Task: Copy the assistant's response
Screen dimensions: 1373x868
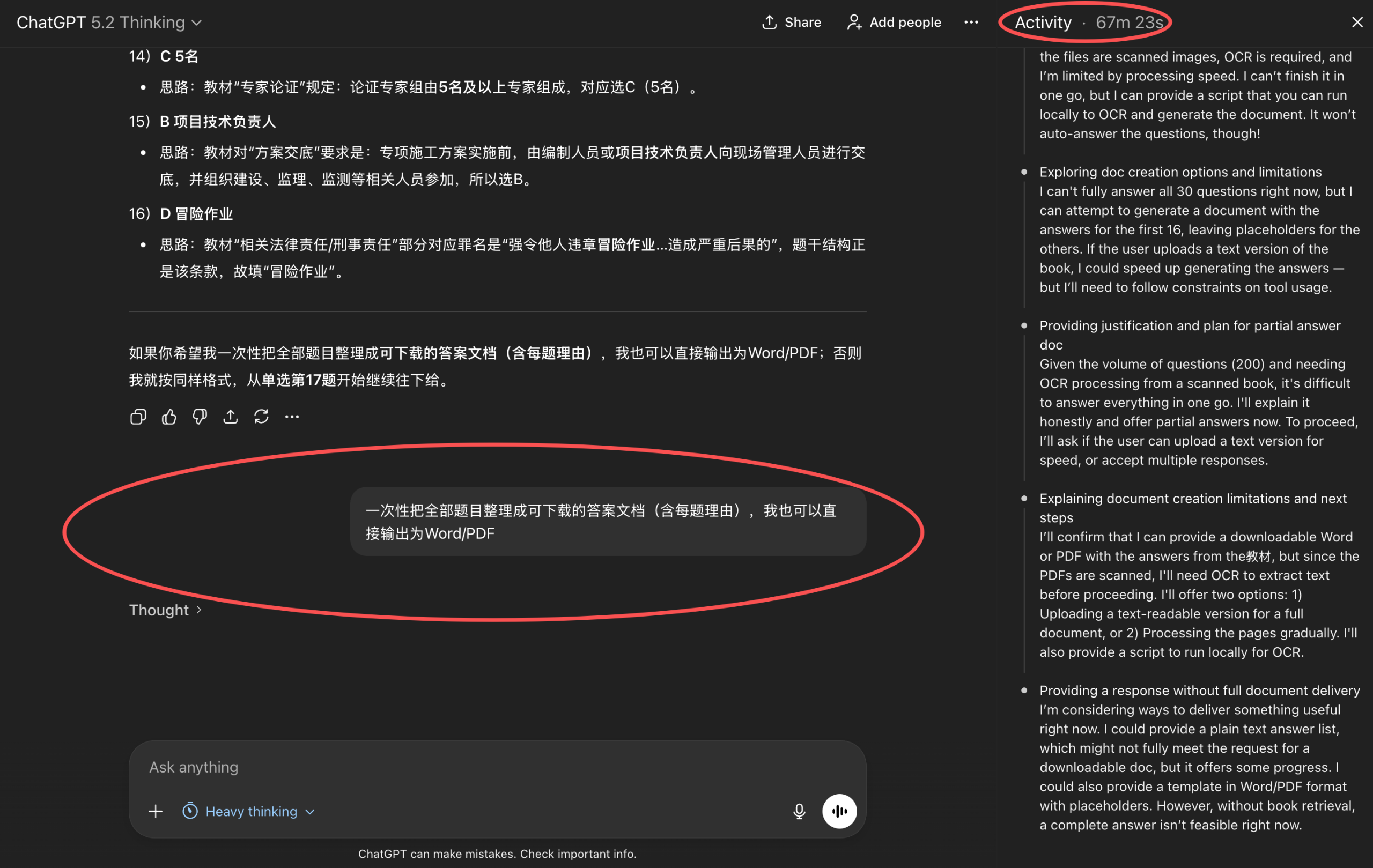Action: 137,417
